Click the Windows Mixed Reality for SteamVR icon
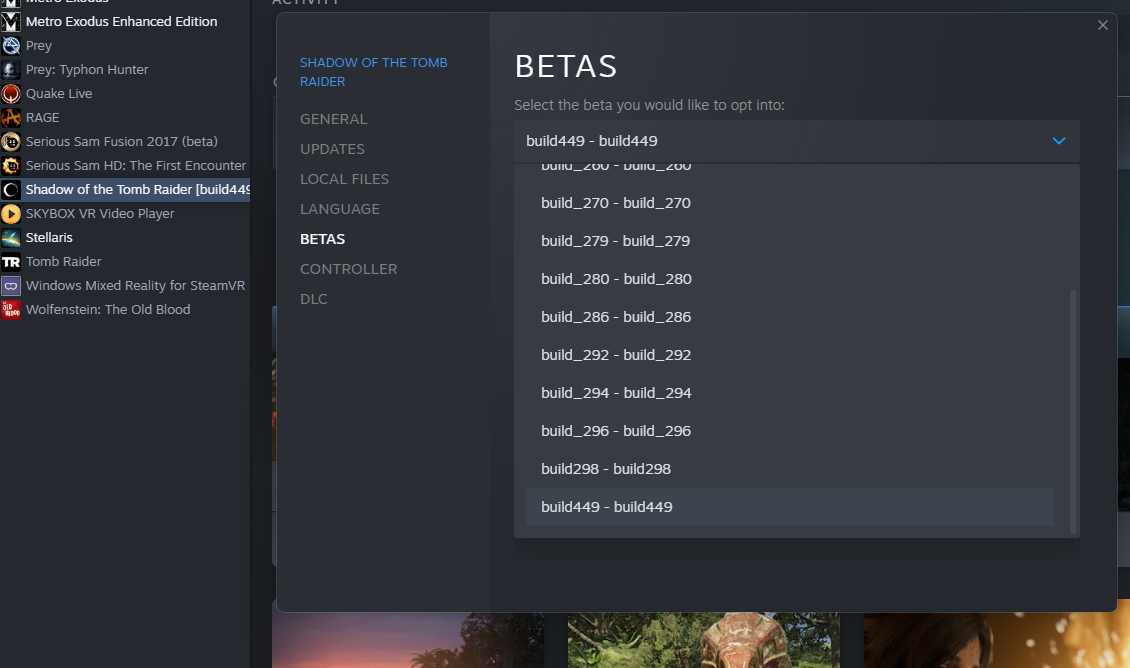Screen dimensions: 1130x668 coord(11,285)
